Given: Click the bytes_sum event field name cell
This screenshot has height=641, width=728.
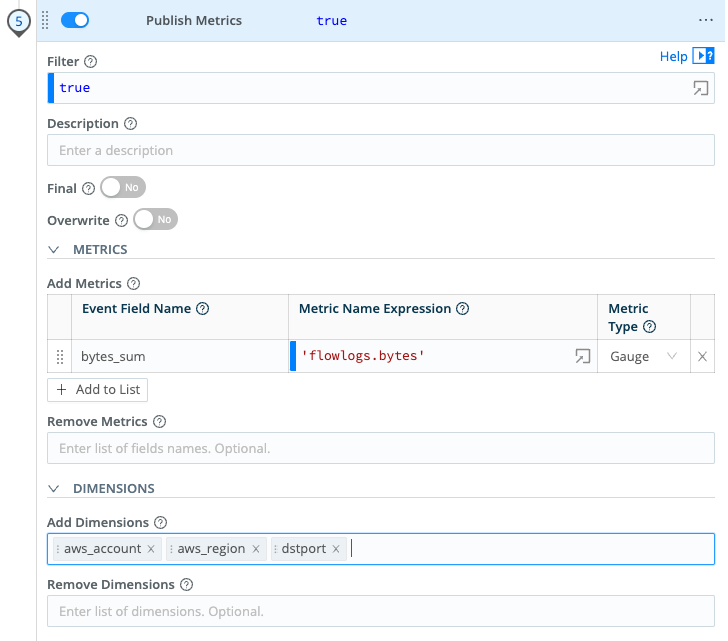Looking at the screenshot, I should point(180,356).
